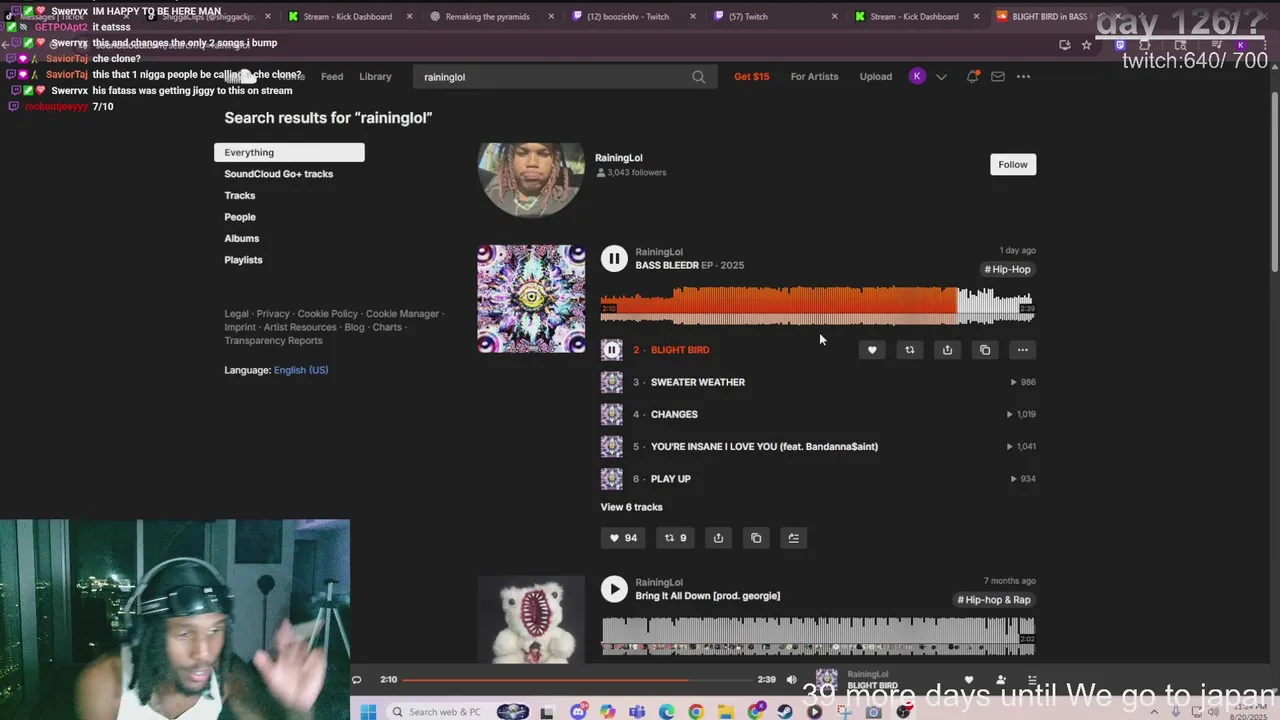Repost the BASS BLEEDR EP (9 reposts)
The height and width of the screenshot is (720, 1280).
click(676, 538)
